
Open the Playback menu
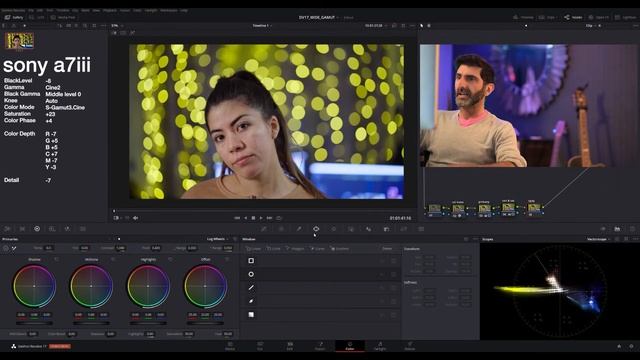pos(109,10)
